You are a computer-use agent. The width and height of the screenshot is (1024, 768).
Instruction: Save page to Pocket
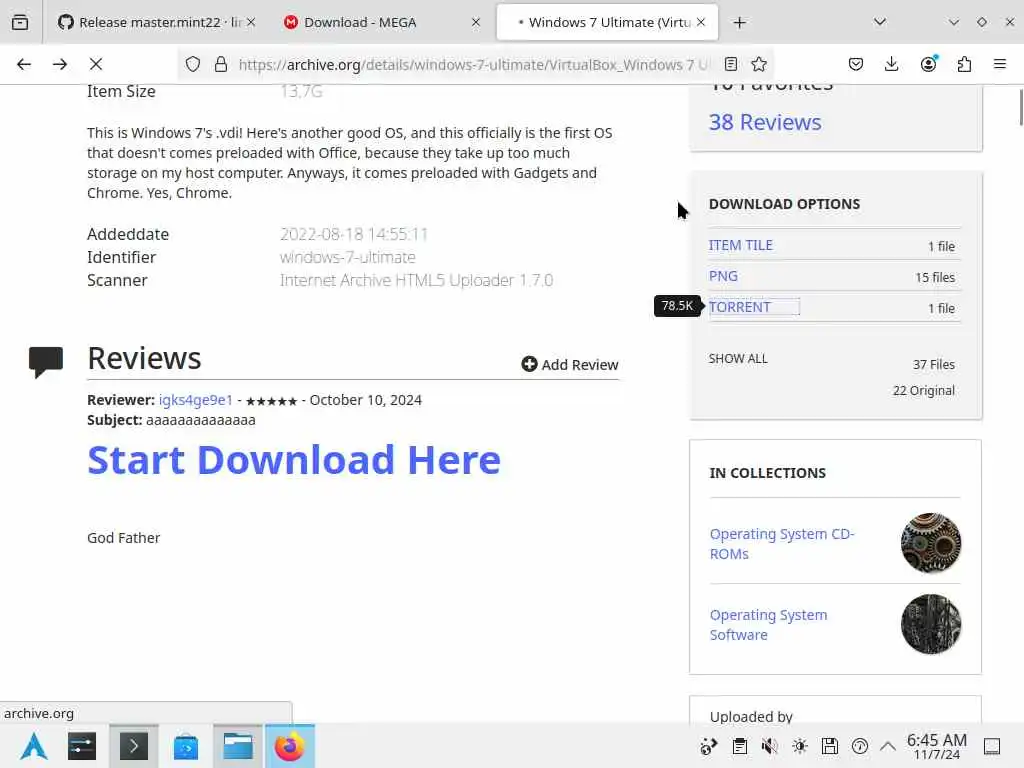[x=856, y=64]
